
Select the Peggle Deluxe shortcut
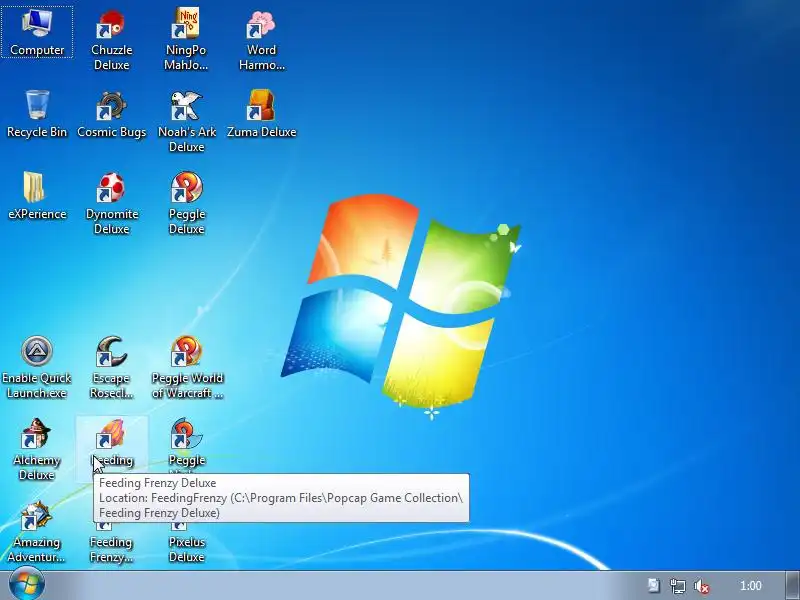pyautogui.click(x=187, y=203)
